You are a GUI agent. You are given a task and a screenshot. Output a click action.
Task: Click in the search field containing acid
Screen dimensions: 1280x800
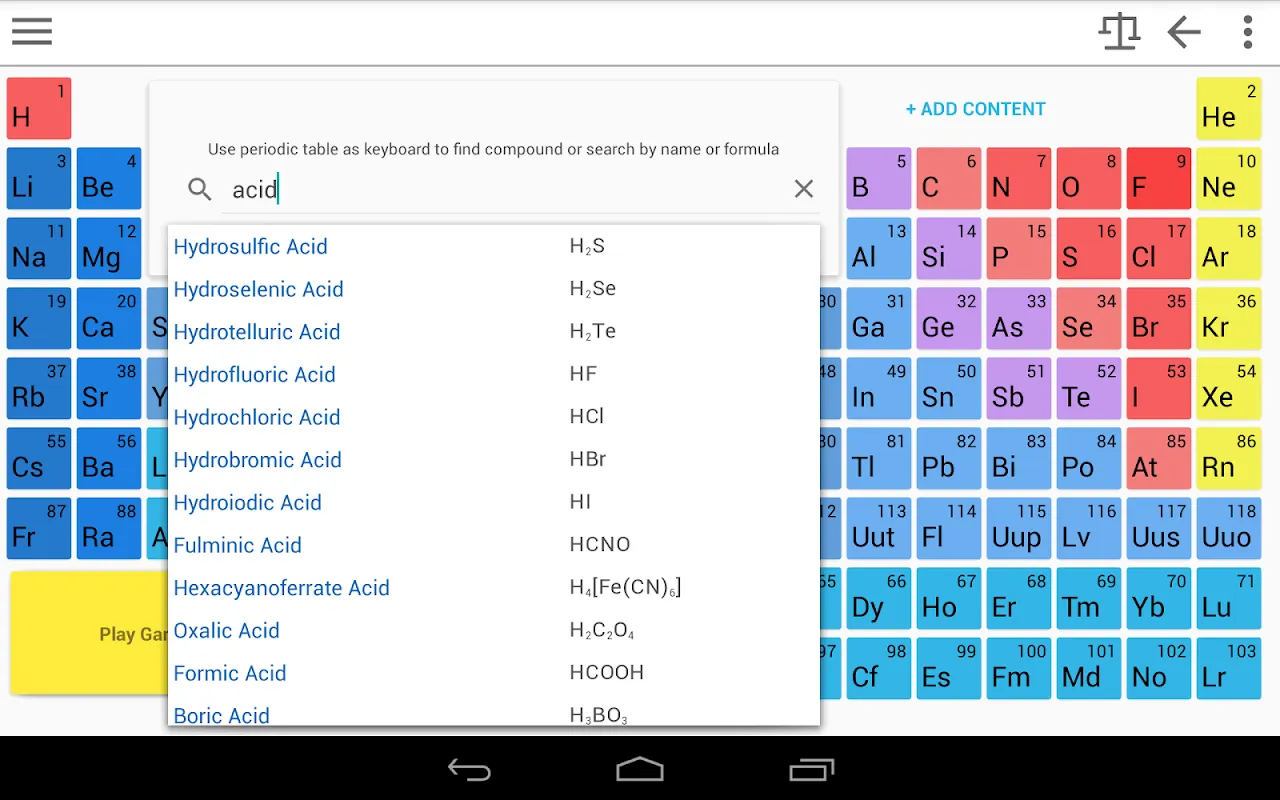tap(500, 189)
